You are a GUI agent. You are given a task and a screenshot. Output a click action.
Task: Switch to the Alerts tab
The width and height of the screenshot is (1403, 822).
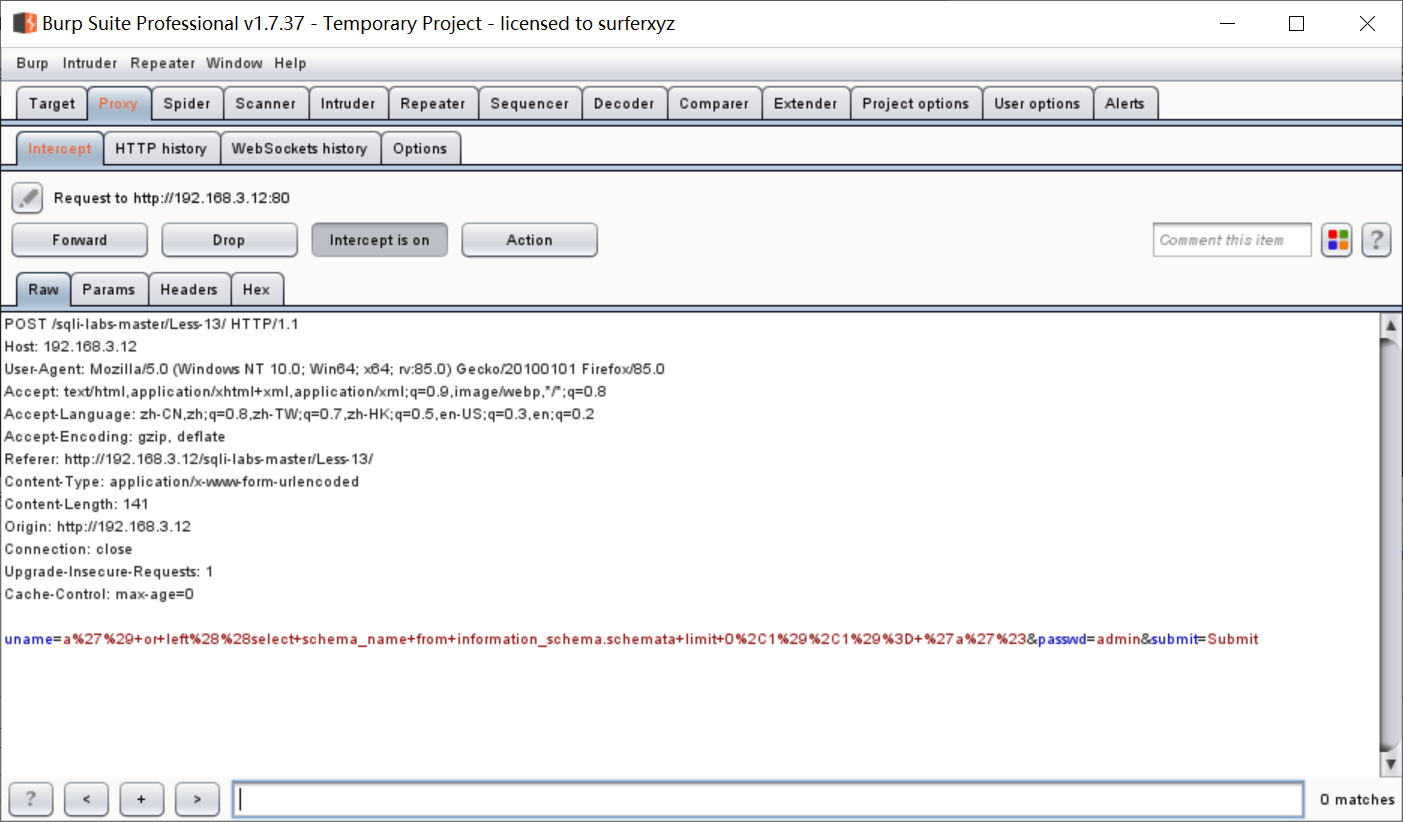tap(1125, 103)
